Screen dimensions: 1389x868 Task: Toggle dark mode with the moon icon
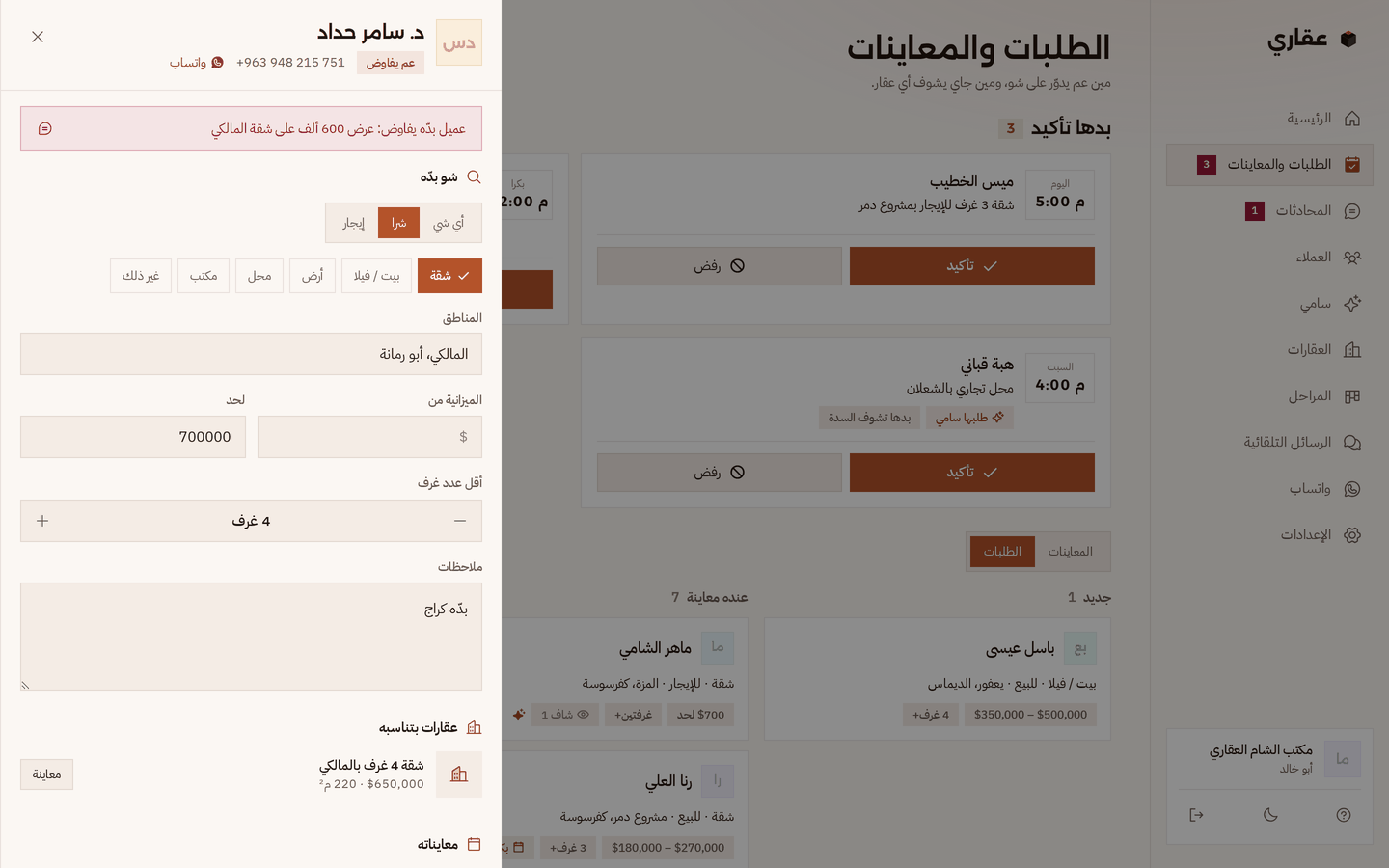point(1270,815)
